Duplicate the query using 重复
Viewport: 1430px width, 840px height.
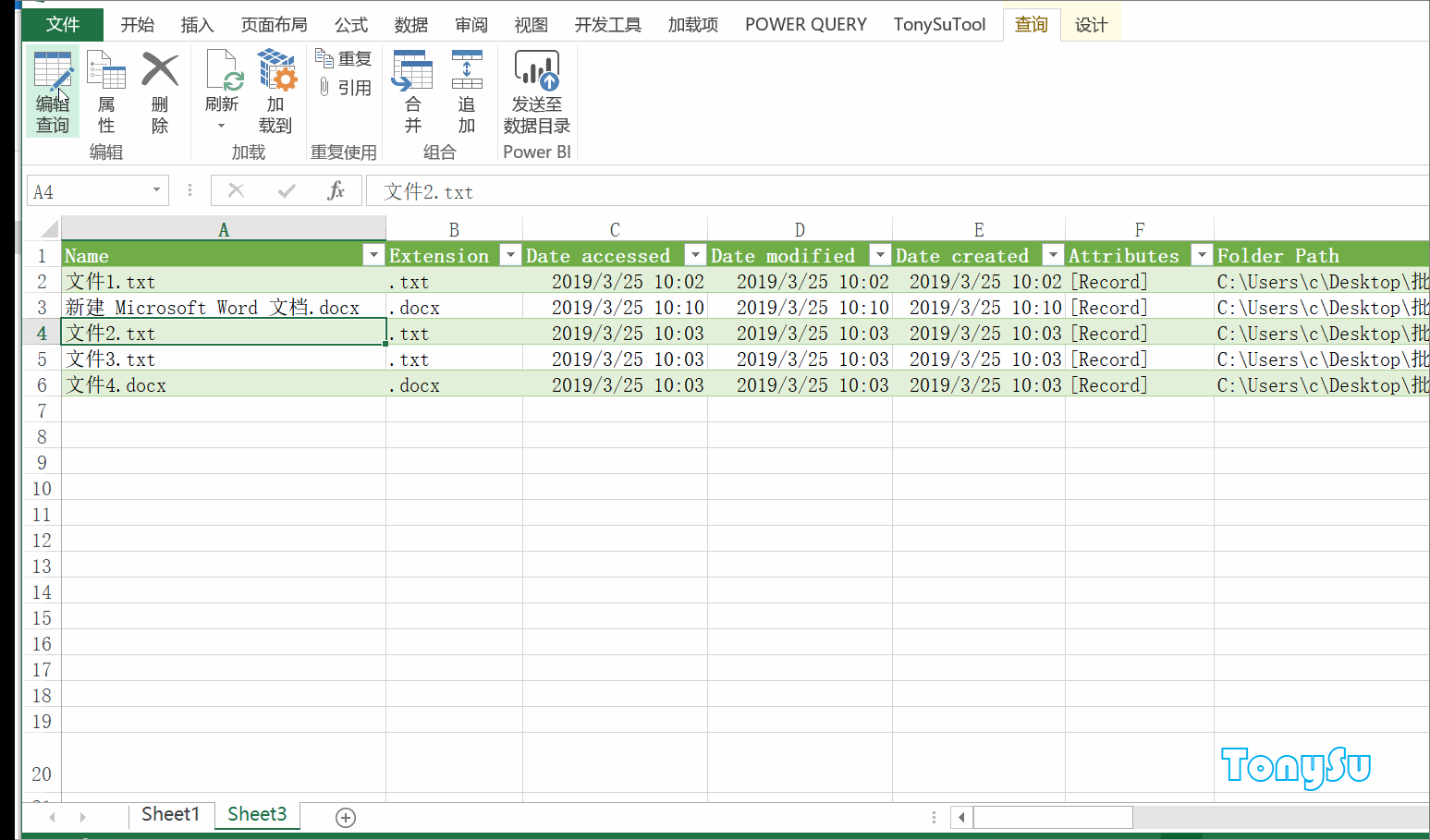[x=343, y=57]
